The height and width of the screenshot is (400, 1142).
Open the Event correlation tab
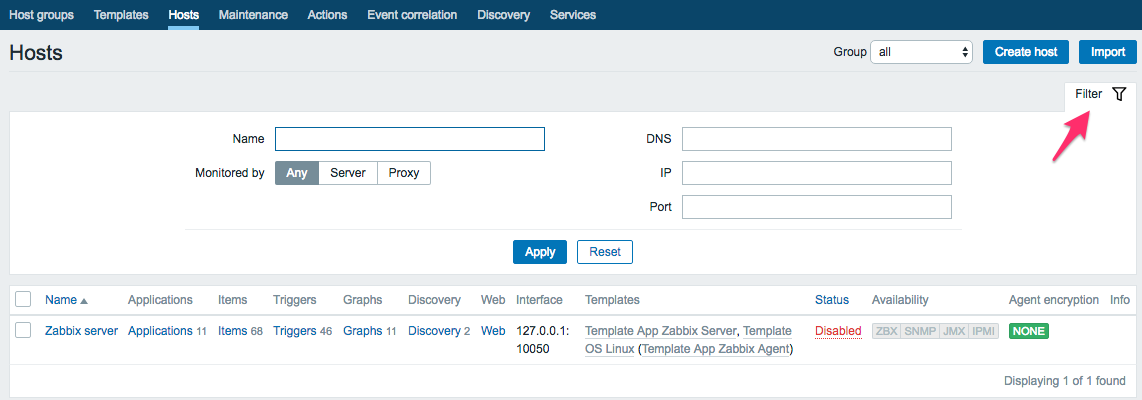[x=412, y=15]
